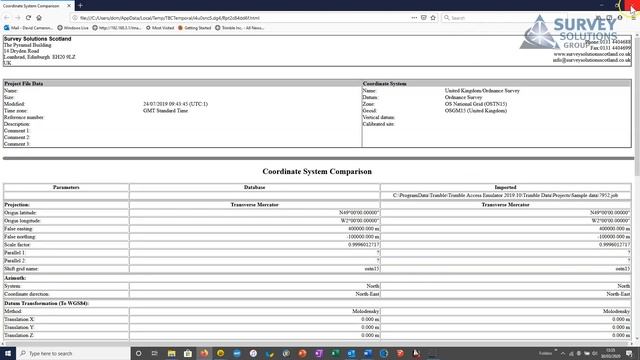Open the Mail - David Cameron bookmark

click(x=28, y=28)
